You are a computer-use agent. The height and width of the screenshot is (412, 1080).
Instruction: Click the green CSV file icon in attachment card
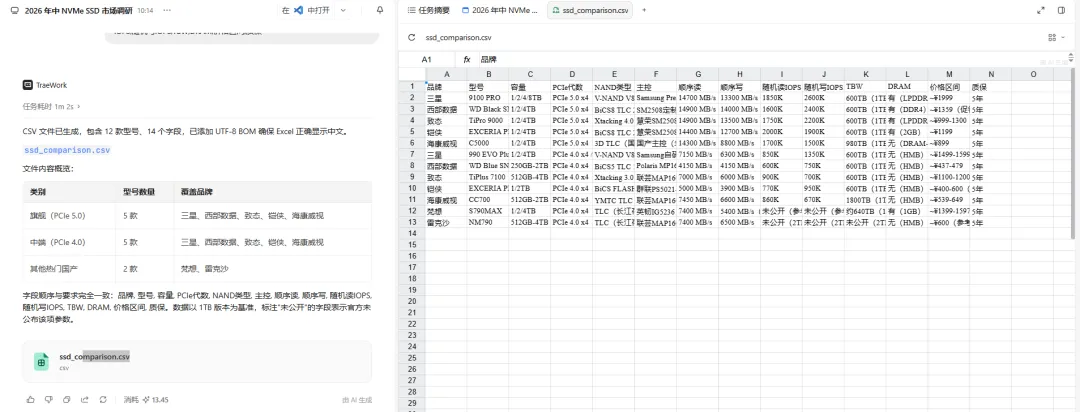point(41,361)
